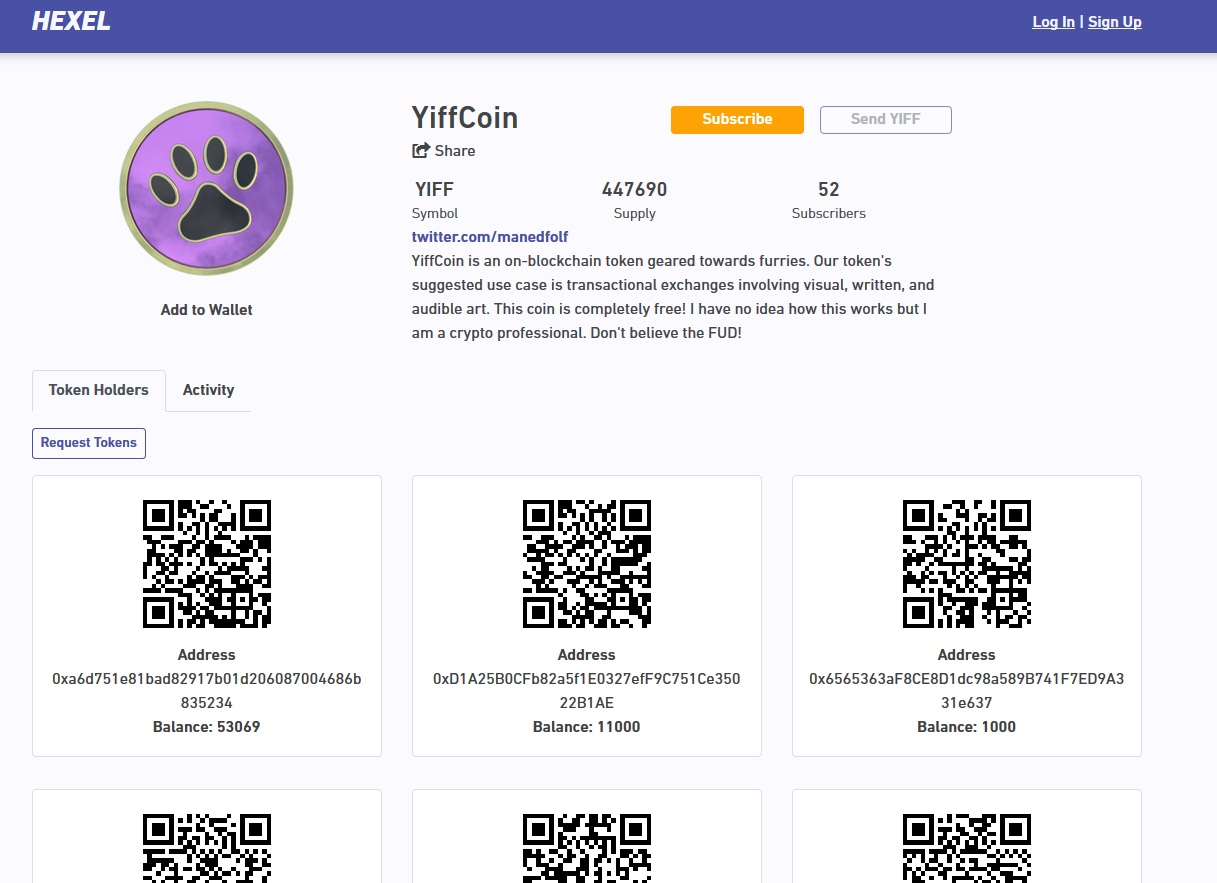Open the twitter.com/manedfolf link
1217x883 pixels.
click(x=490, y=237)
